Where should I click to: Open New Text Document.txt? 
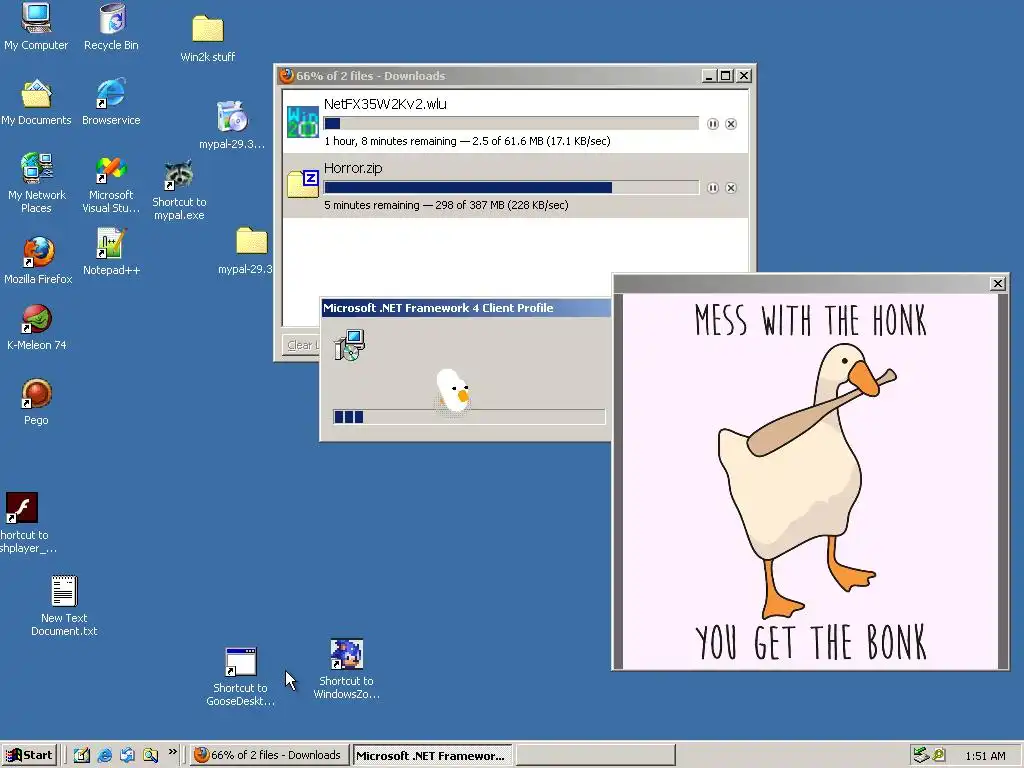coord(64,591)
